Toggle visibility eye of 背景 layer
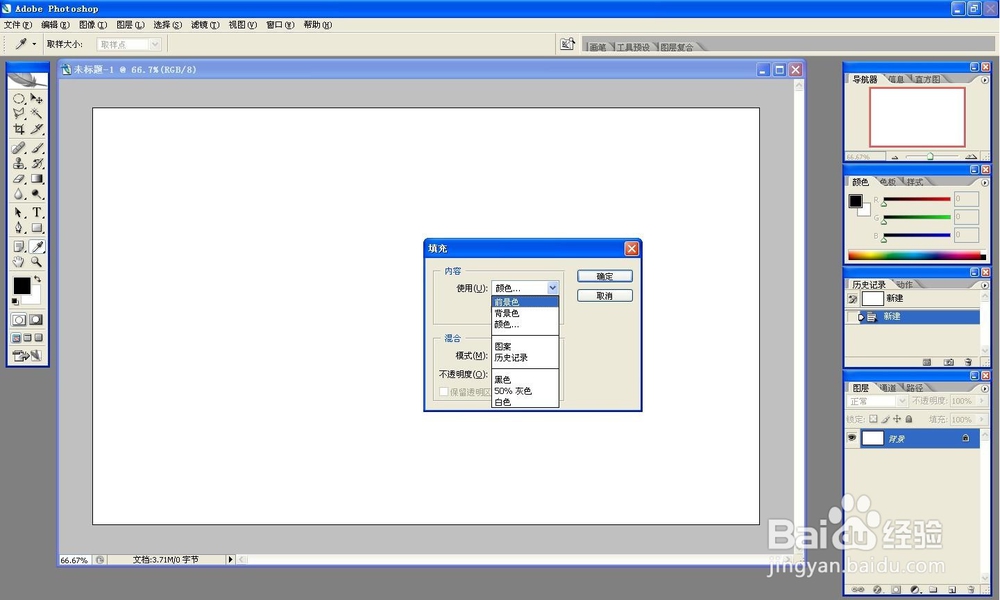The image size is (1000, 600). click(852, 438)
